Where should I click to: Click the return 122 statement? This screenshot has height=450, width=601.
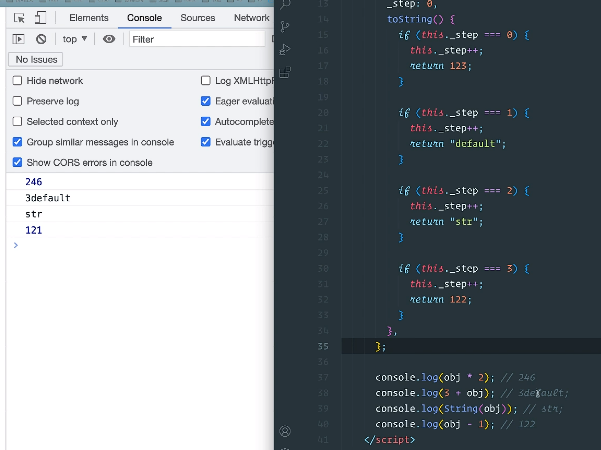coord(441,299)
